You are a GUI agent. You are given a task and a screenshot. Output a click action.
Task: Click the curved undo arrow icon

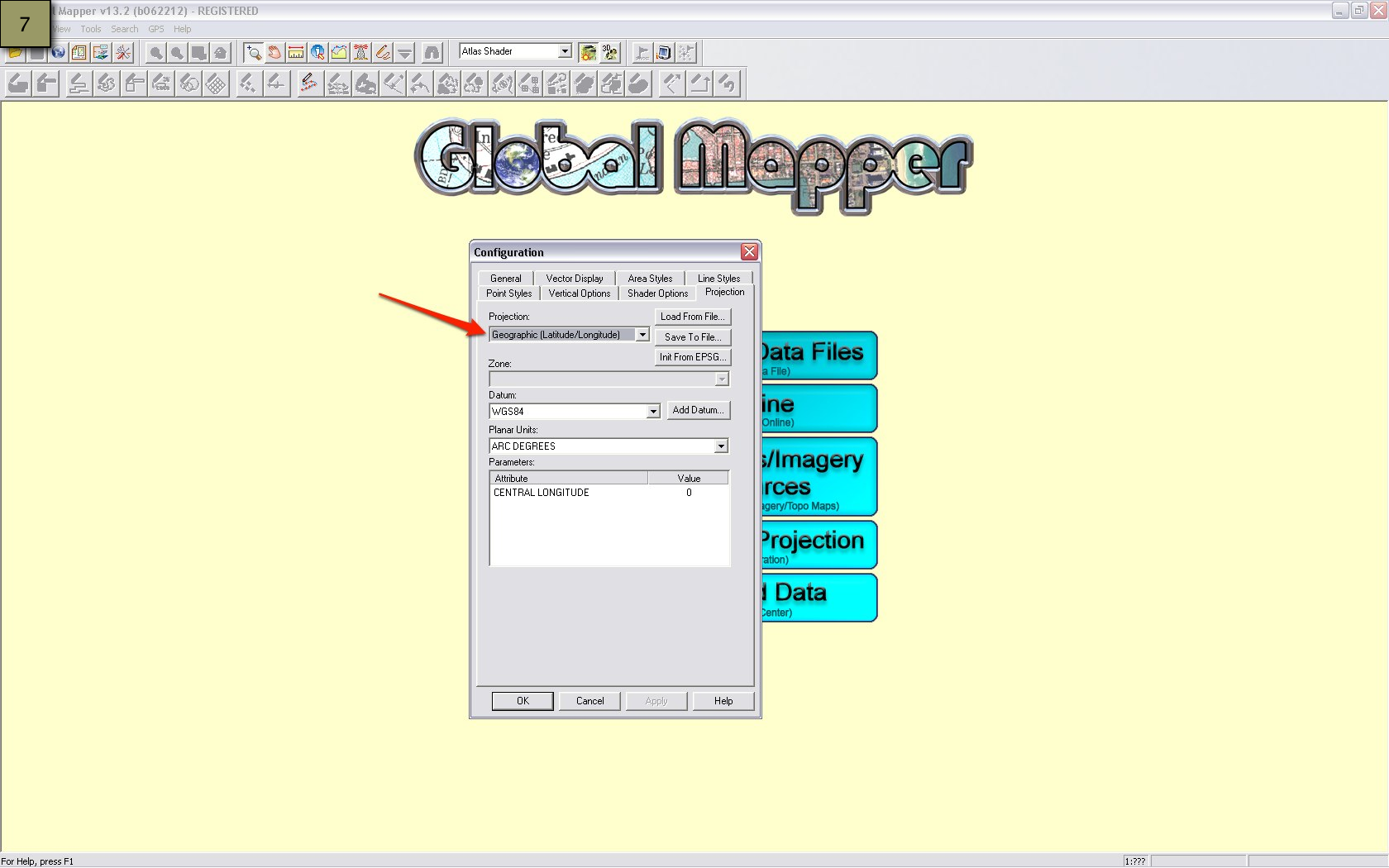click(727, 83)
